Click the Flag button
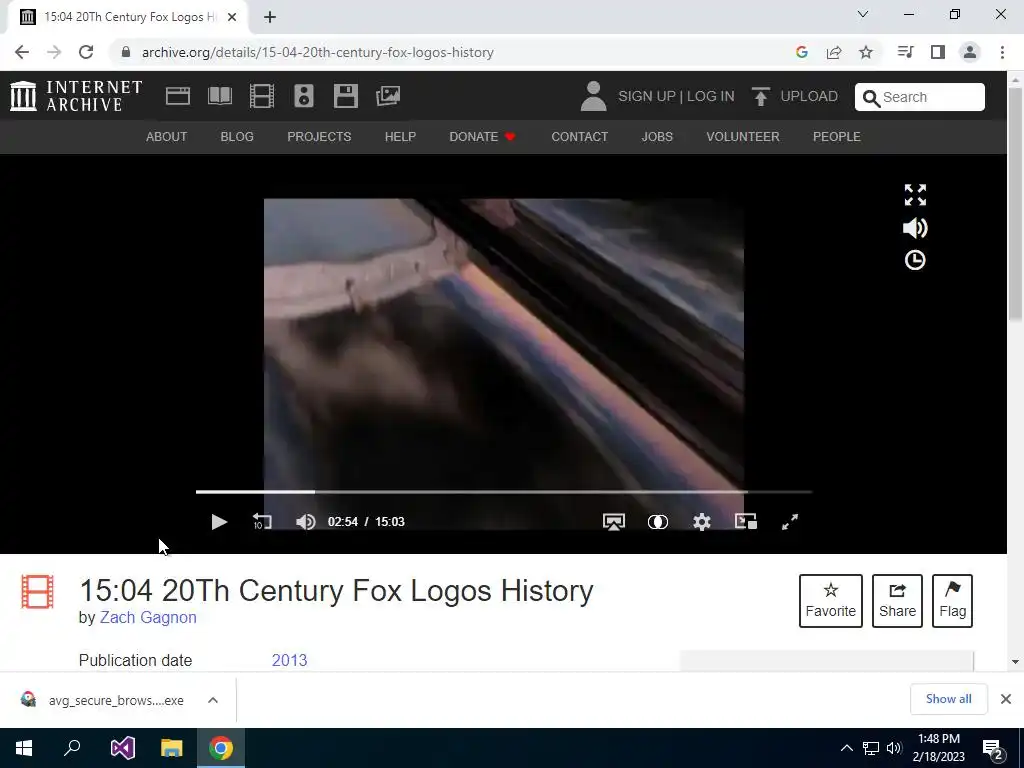This screenshot has width=1024, height=768. 952,601
